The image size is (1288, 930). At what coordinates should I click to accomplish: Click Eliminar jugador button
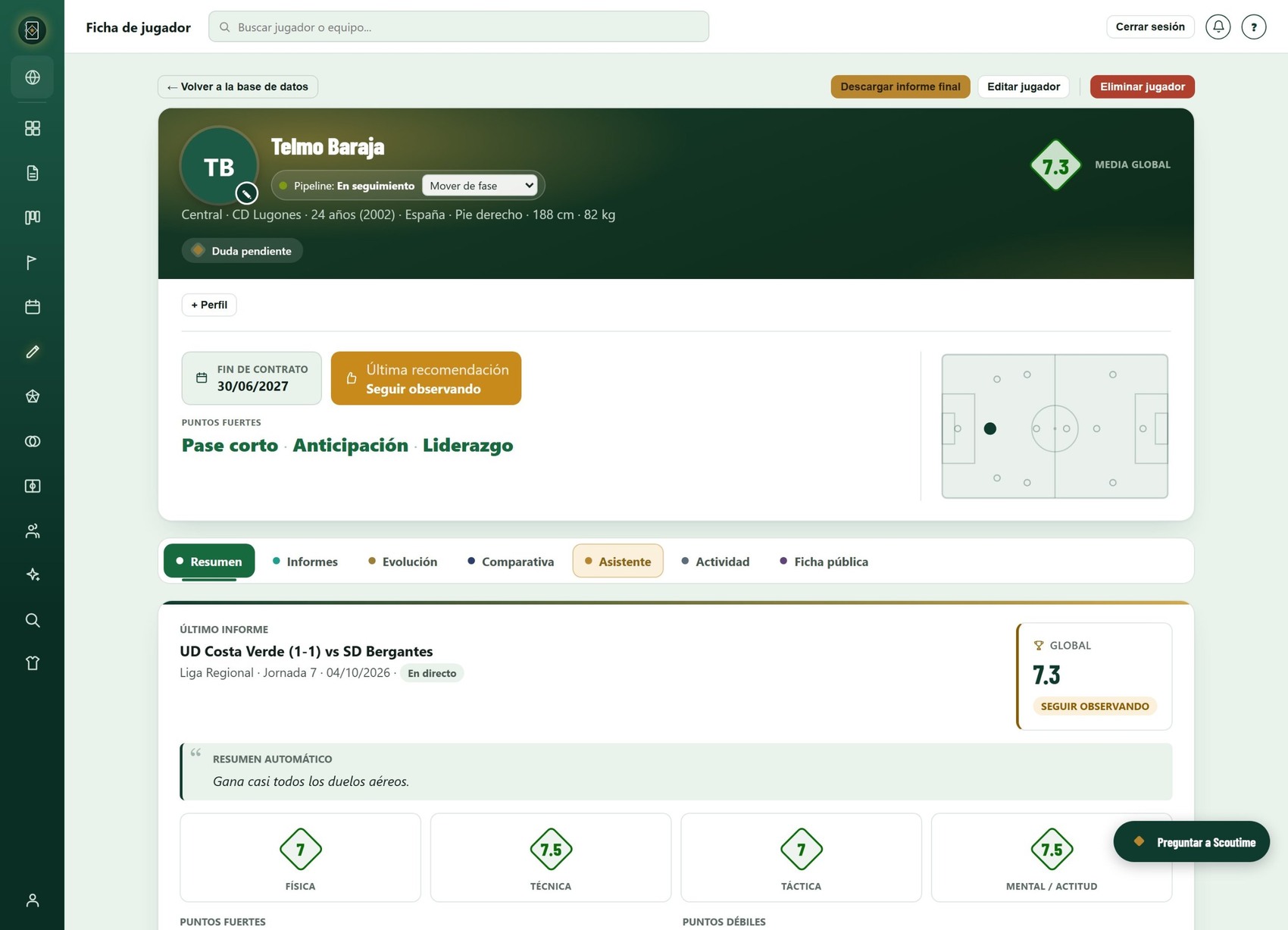click(1142, 86)
